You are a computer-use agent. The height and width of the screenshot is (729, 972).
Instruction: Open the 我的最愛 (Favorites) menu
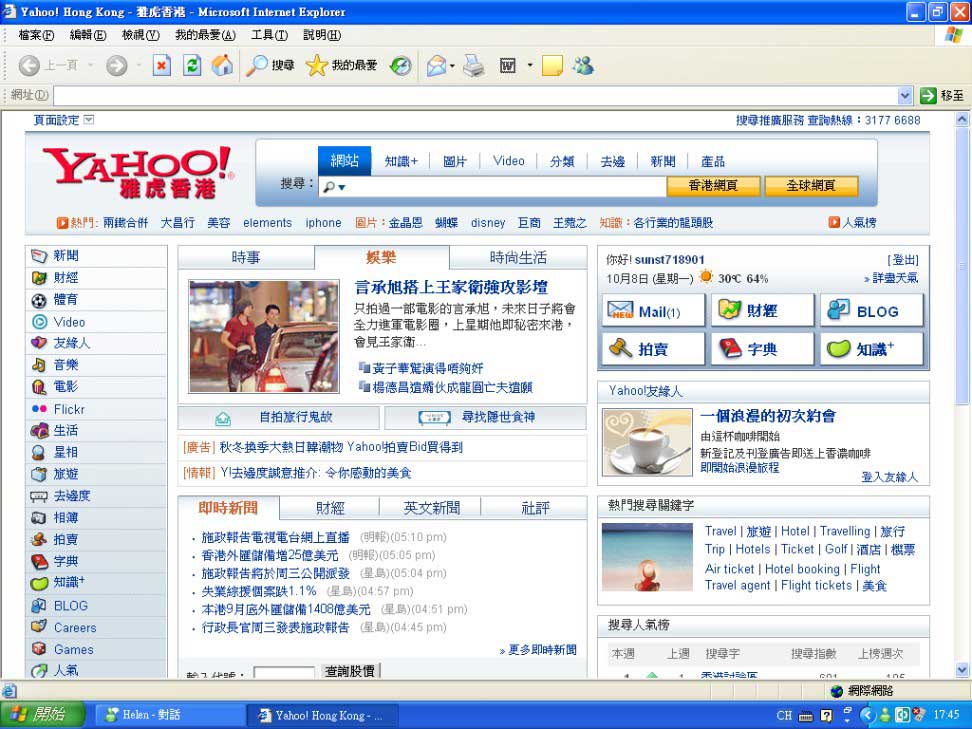click(x=205, y=35)
